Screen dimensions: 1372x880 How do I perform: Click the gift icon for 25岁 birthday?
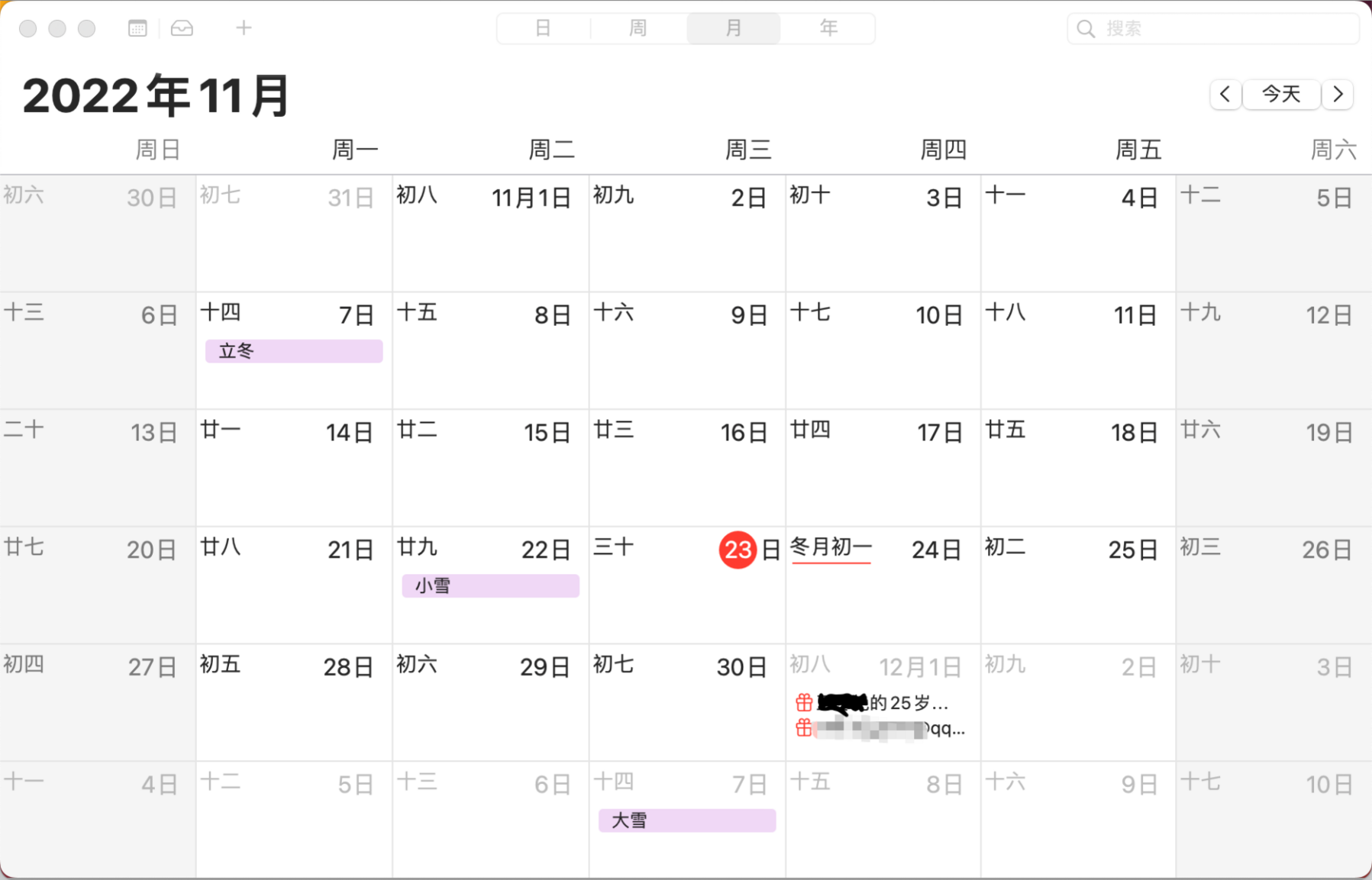pyautogui.click(x=803, y=702)
